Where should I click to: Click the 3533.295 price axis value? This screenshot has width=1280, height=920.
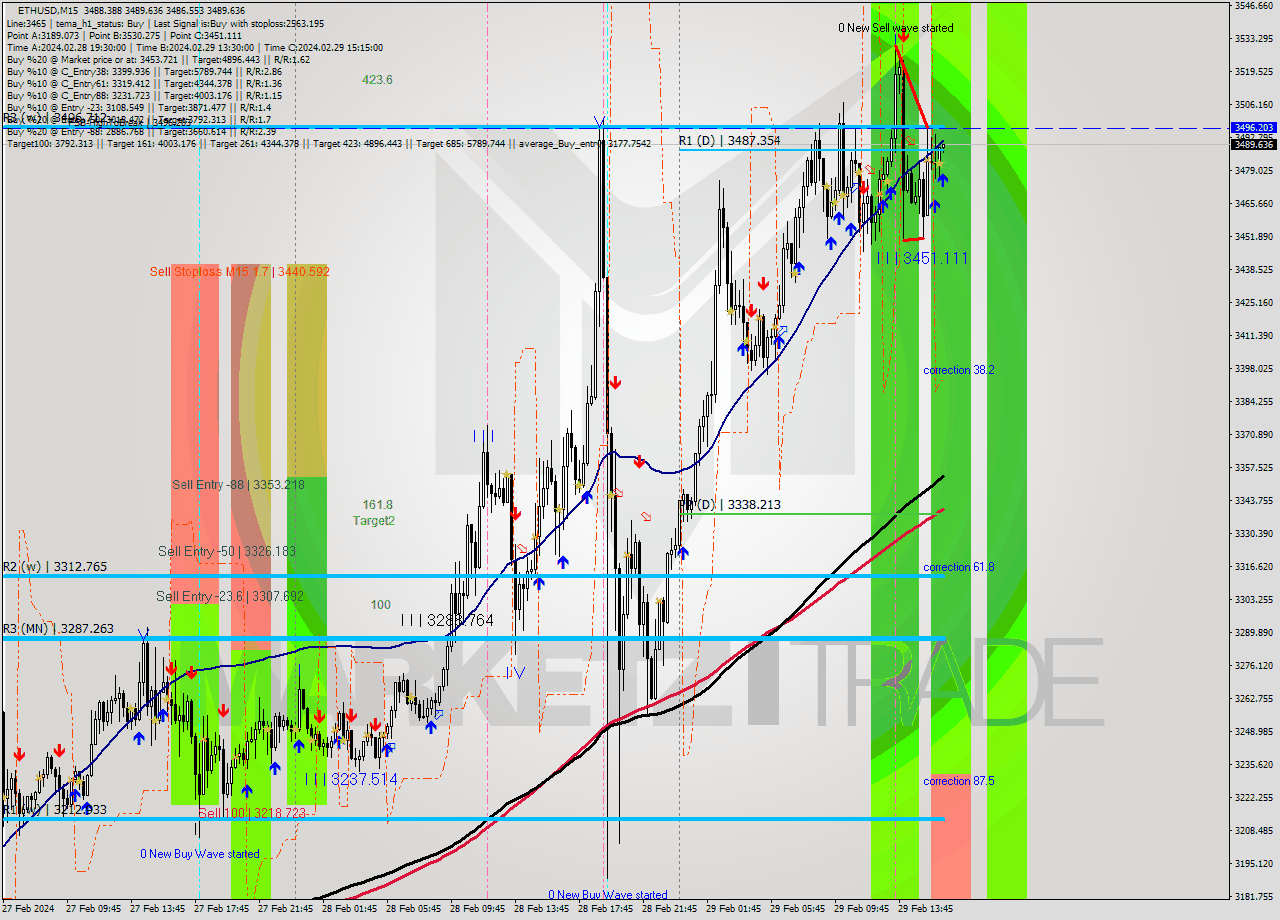pyautogui.click(x=1254, y=39)
